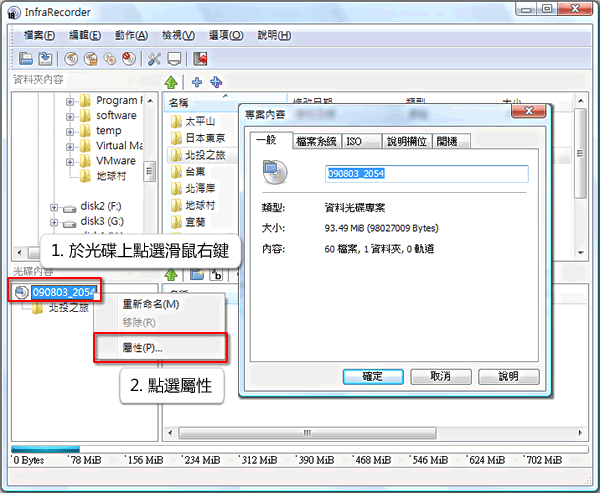Click the 確定 button in the dialog
Viewport: 600px width, 493px height.
(x=373, y=377)
